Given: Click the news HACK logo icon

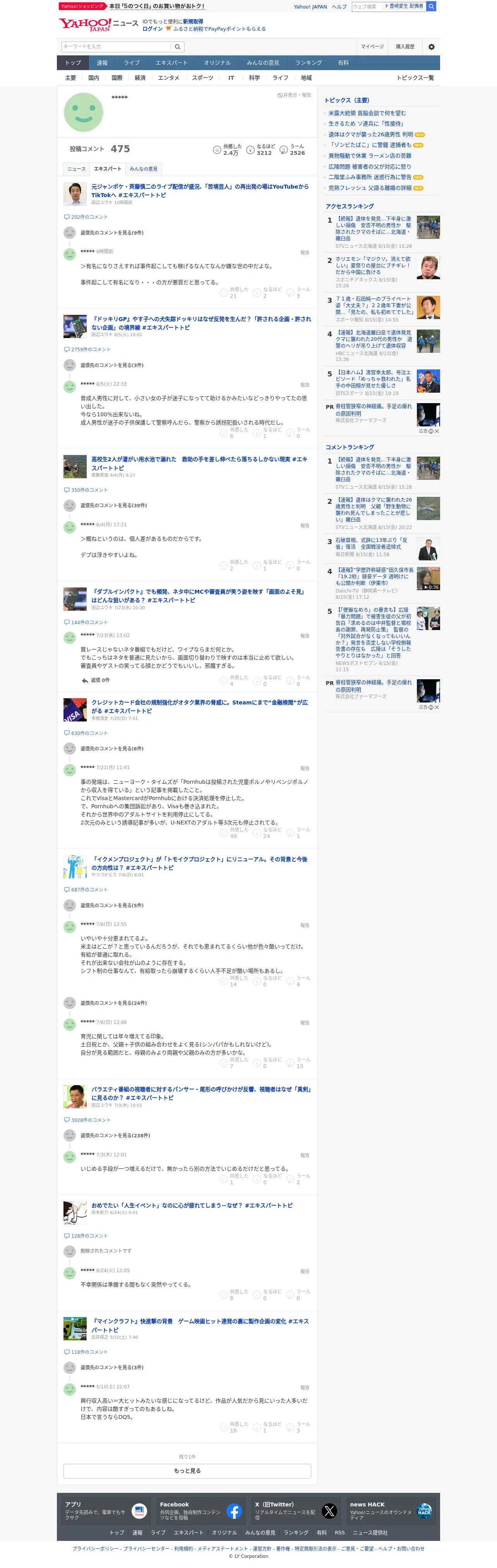Looking at the screenshot, I should click(x=424, y=1511).
